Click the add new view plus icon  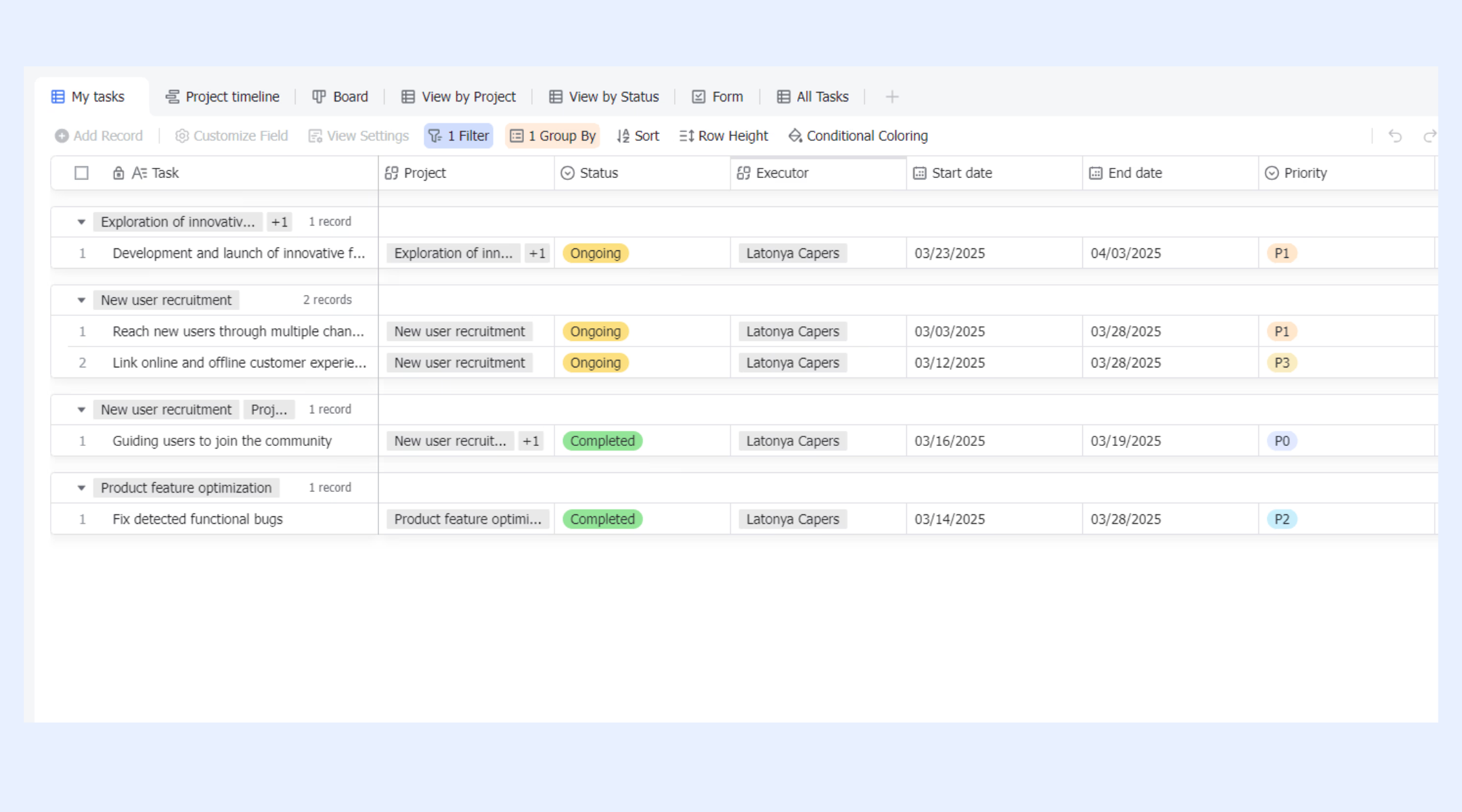(892, 97)
